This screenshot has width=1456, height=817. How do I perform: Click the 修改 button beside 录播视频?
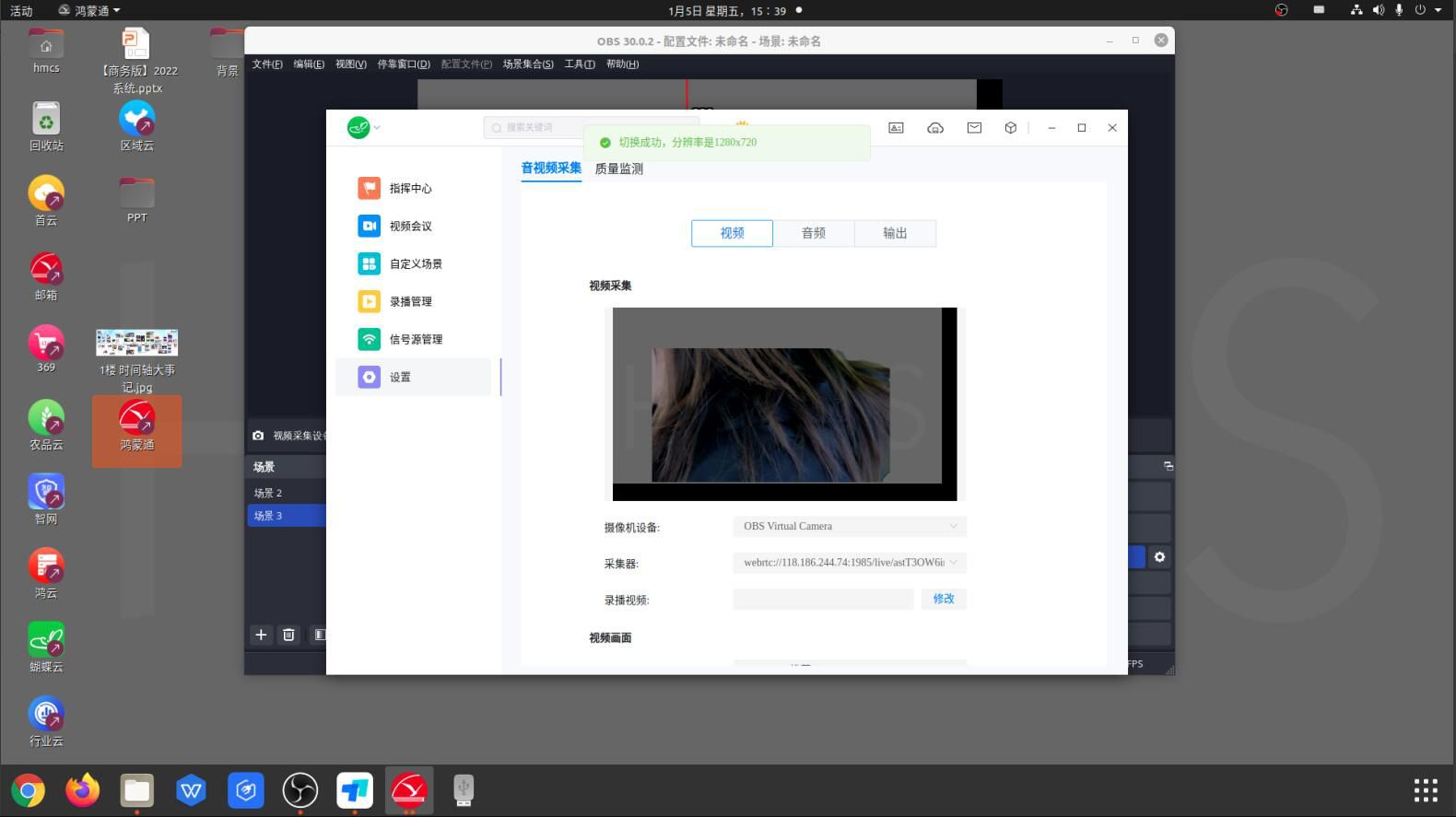tap(944, 600)
